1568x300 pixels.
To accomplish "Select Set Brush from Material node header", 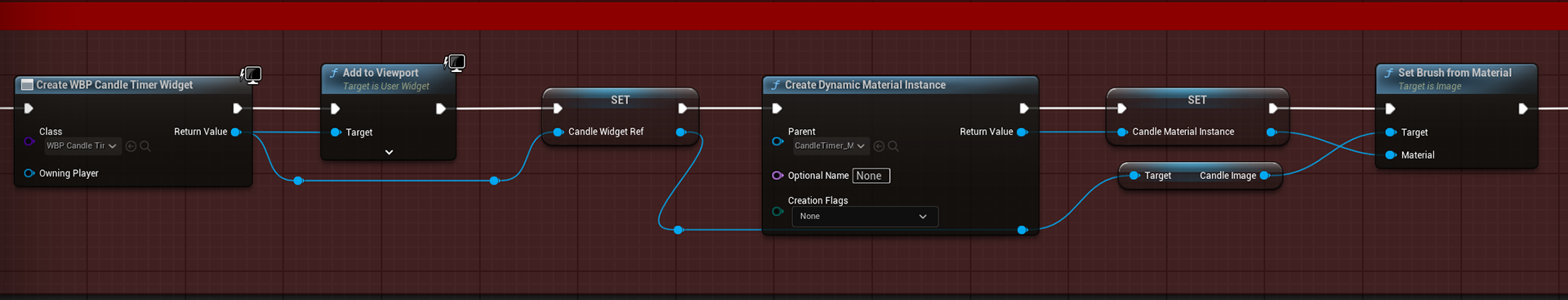I will click(1456, 78).
